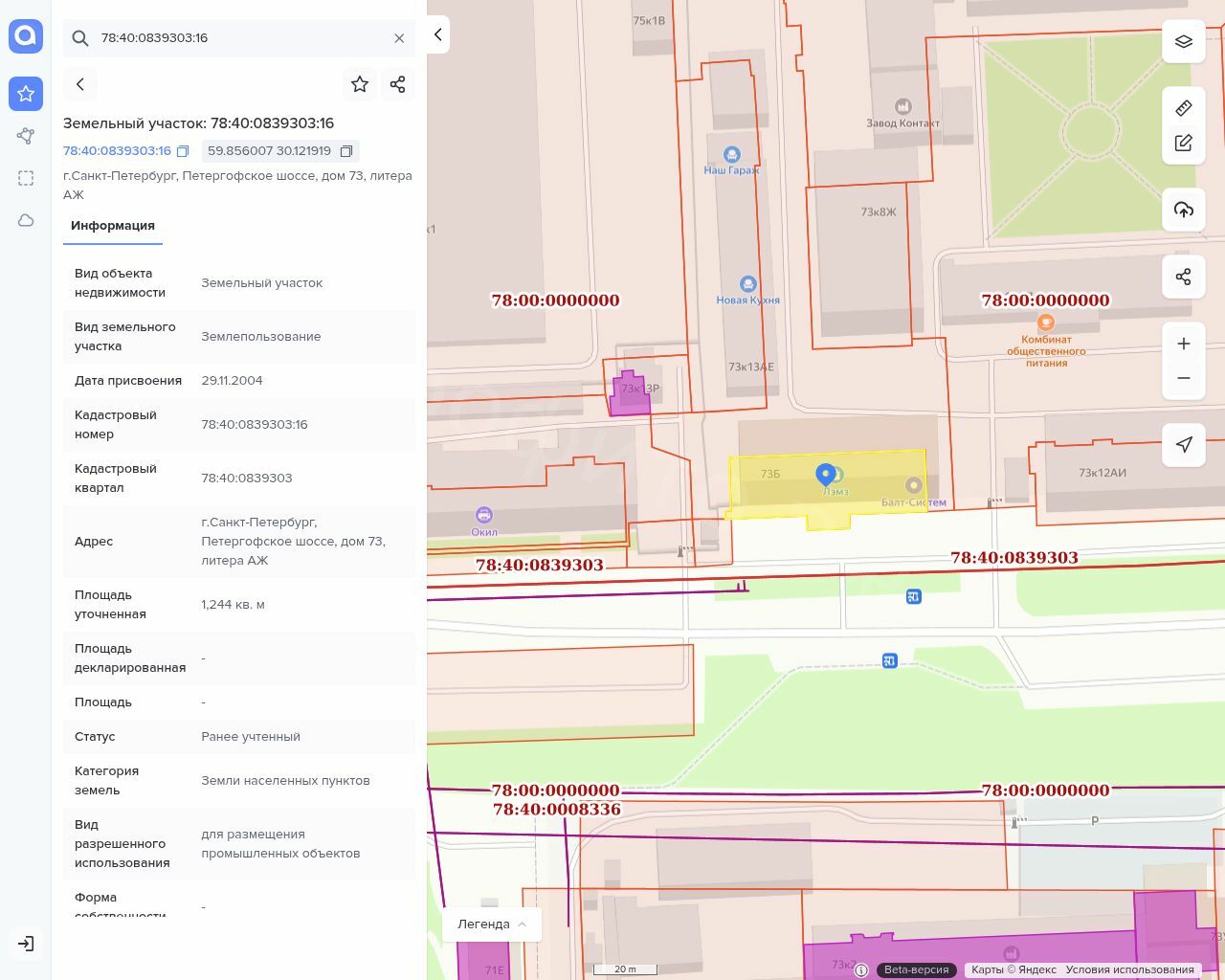Expand the Легенда panel
This screenshot has height=980, width=1225.
tap(492, 924)
